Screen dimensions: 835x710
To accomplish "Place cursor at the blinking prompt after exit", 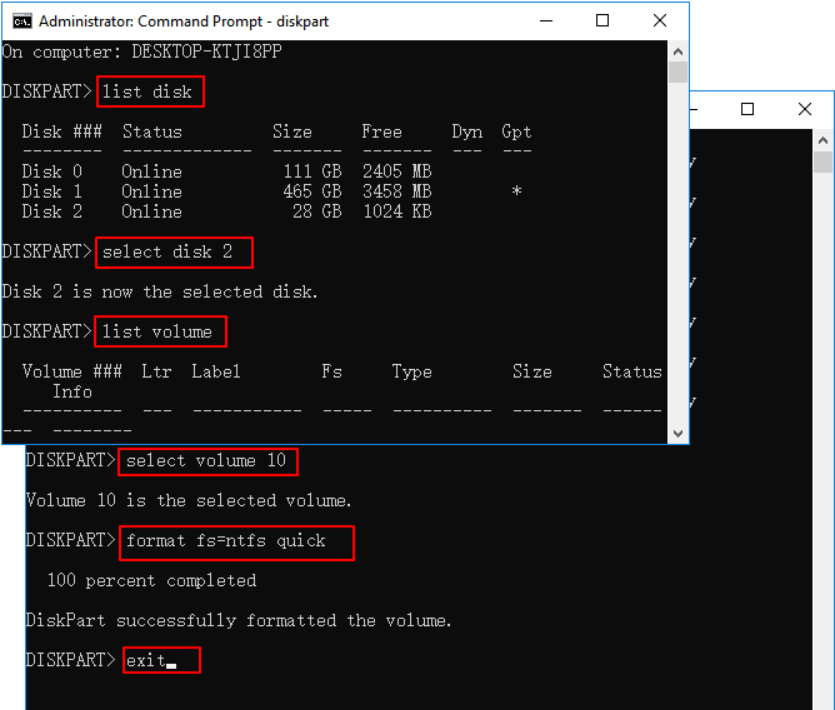I will pos(175,661).
